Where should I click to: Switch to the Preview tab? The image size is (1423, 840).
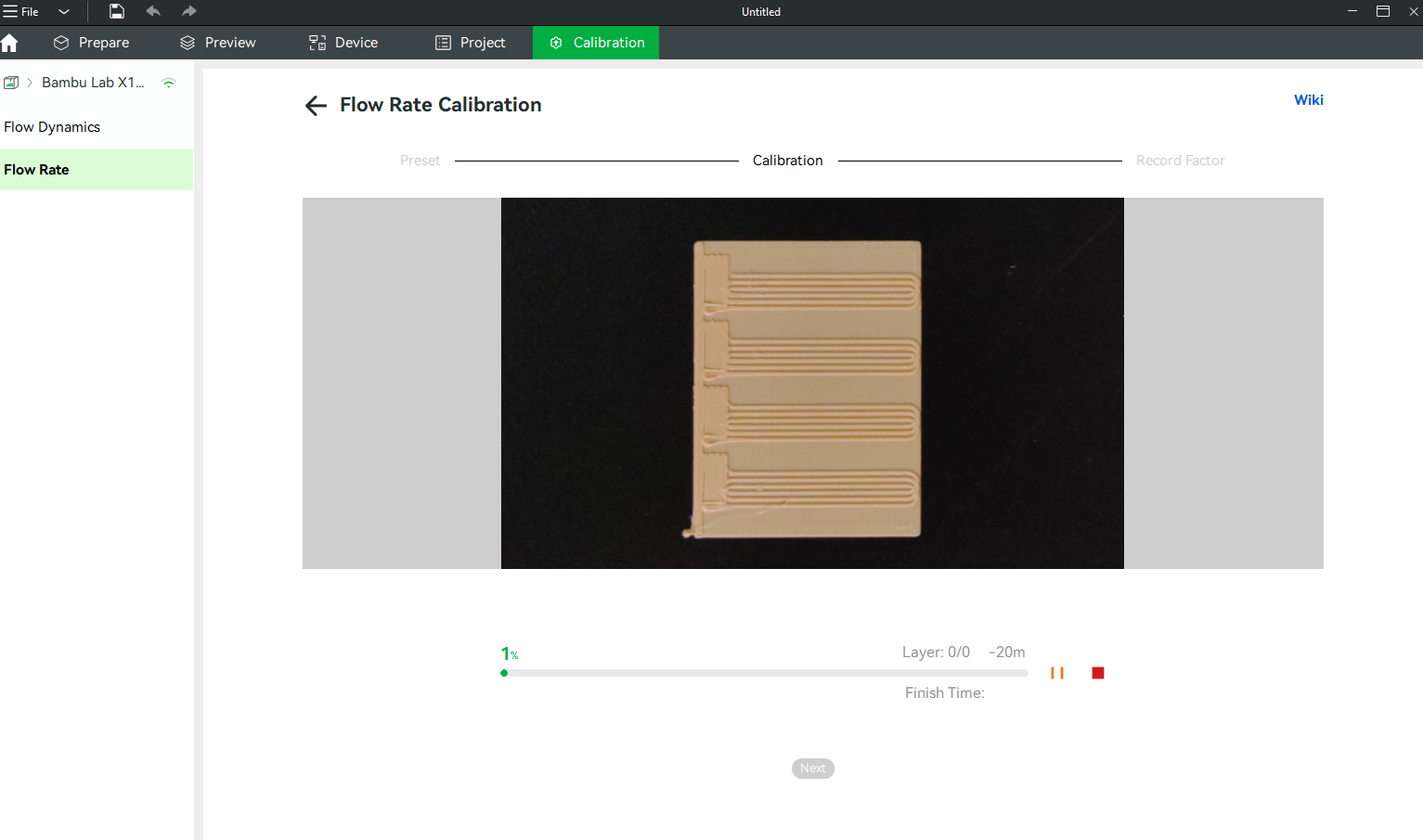(x=218, y=43)
